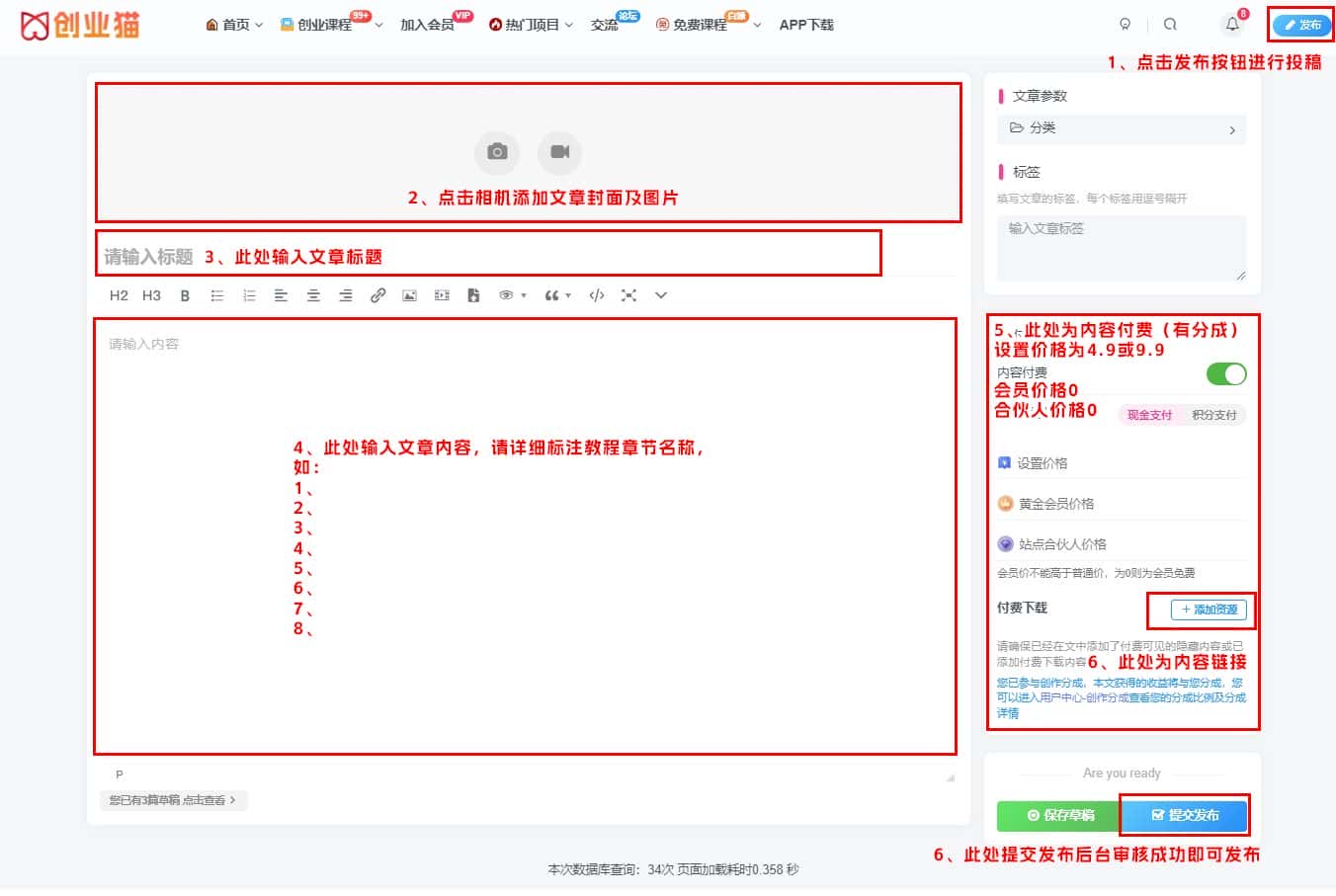The width and height of the screenshot is (1336, 896).
Task: Insert an image via the editor toolbar
Action: (409, 294)
